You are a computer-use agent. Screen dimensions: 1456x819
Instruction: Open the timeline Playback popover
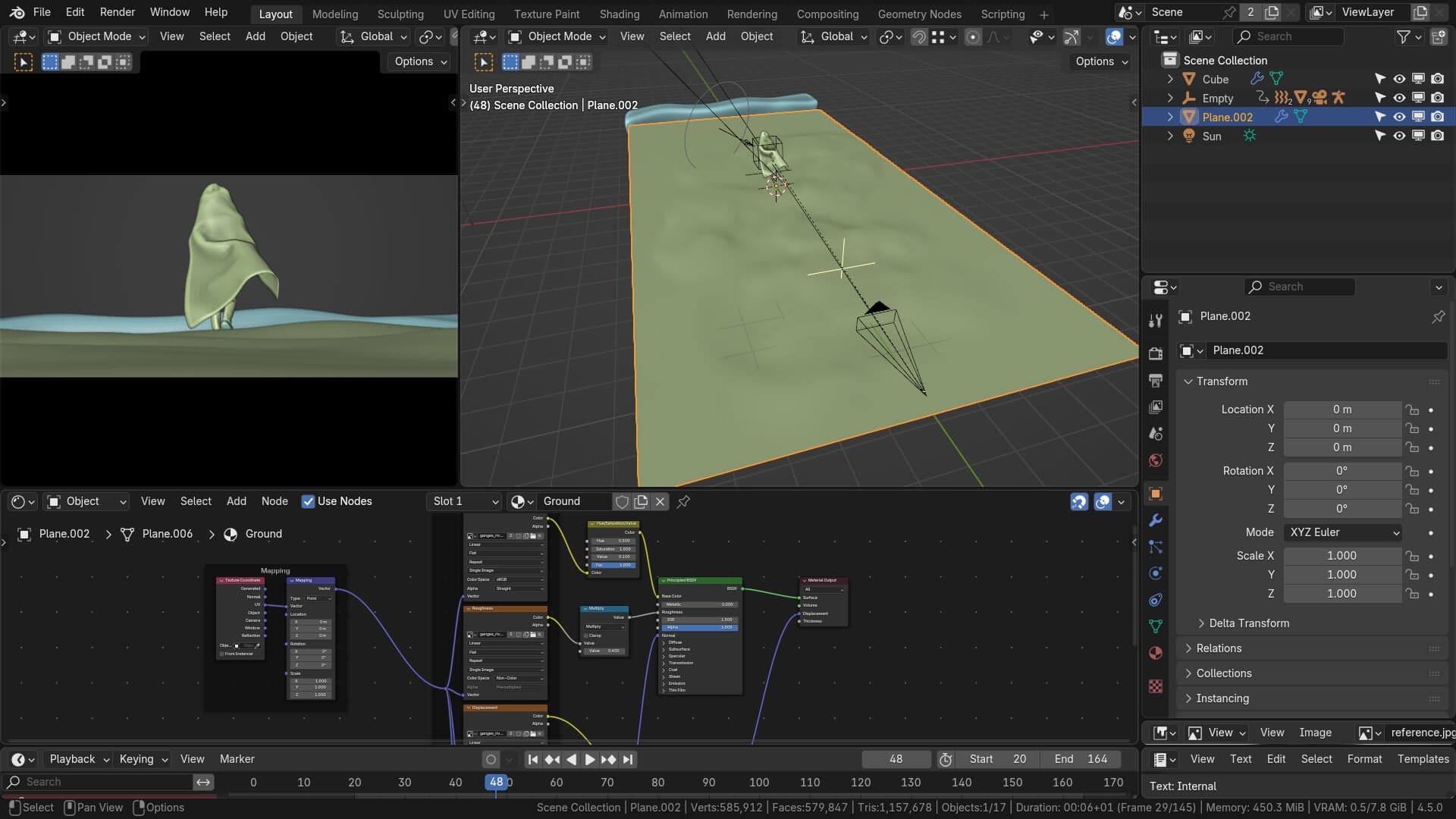(x=79, y=759)
